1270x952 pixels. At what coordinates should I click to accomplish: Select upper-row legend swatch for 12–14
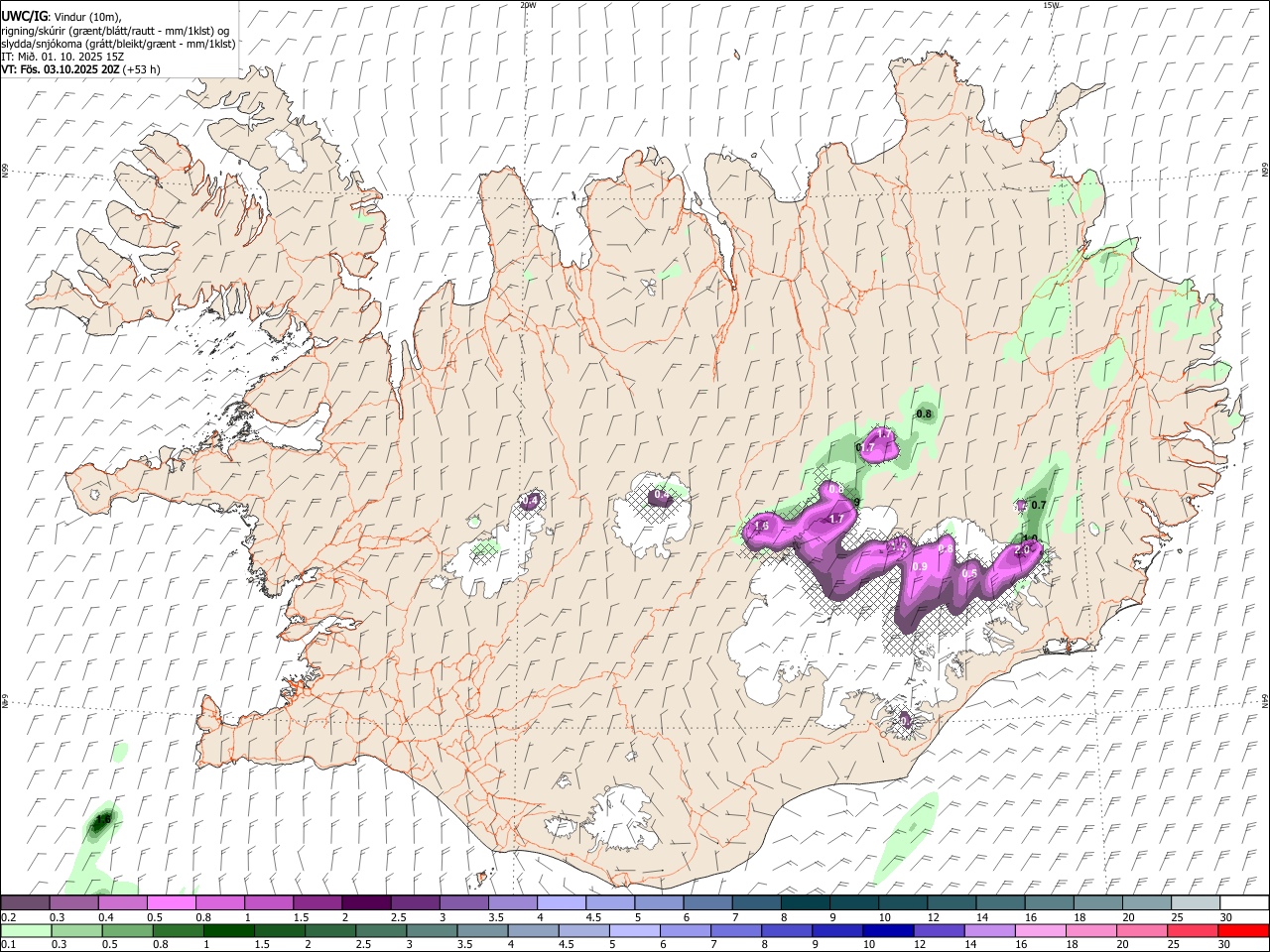pyautogui.click(x=951, y=903)
